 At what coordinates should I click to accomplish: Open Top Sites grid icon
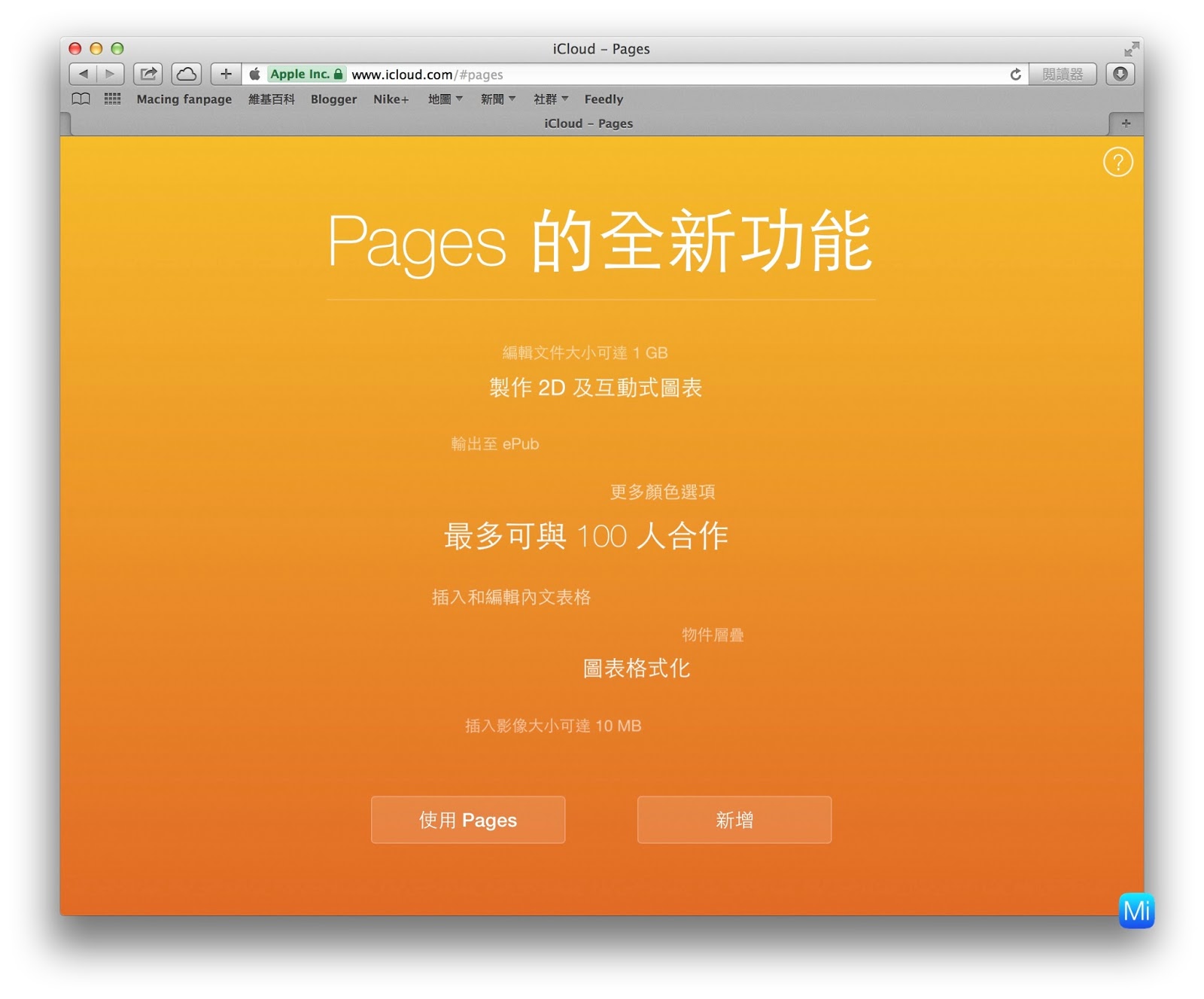112,99
